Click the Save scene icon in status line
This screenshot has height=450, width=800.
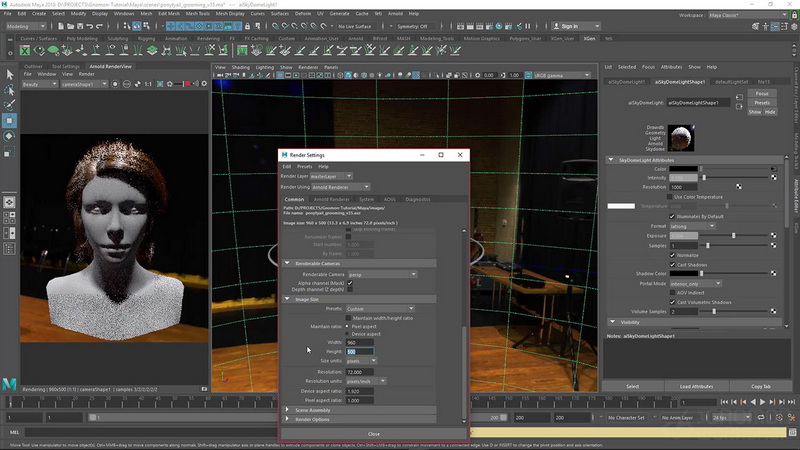(x=80, y=26)
